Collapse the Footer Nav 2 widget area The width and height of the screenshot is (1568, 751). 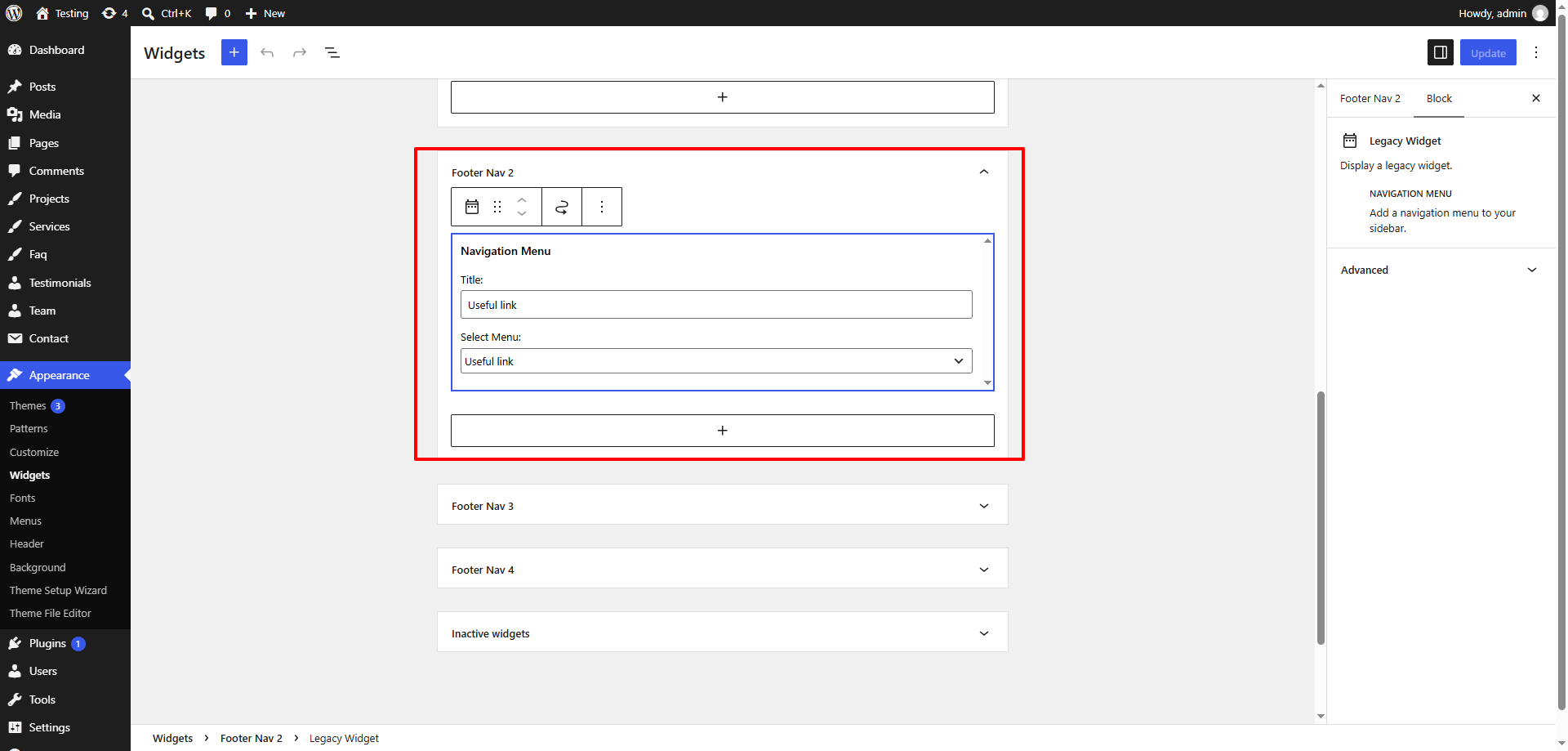tap(984, 172)
